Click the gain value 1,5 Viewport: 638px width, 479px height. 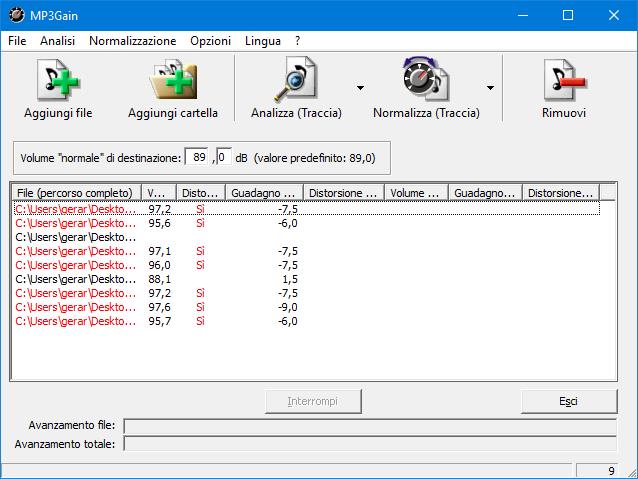tap(290, 279)
